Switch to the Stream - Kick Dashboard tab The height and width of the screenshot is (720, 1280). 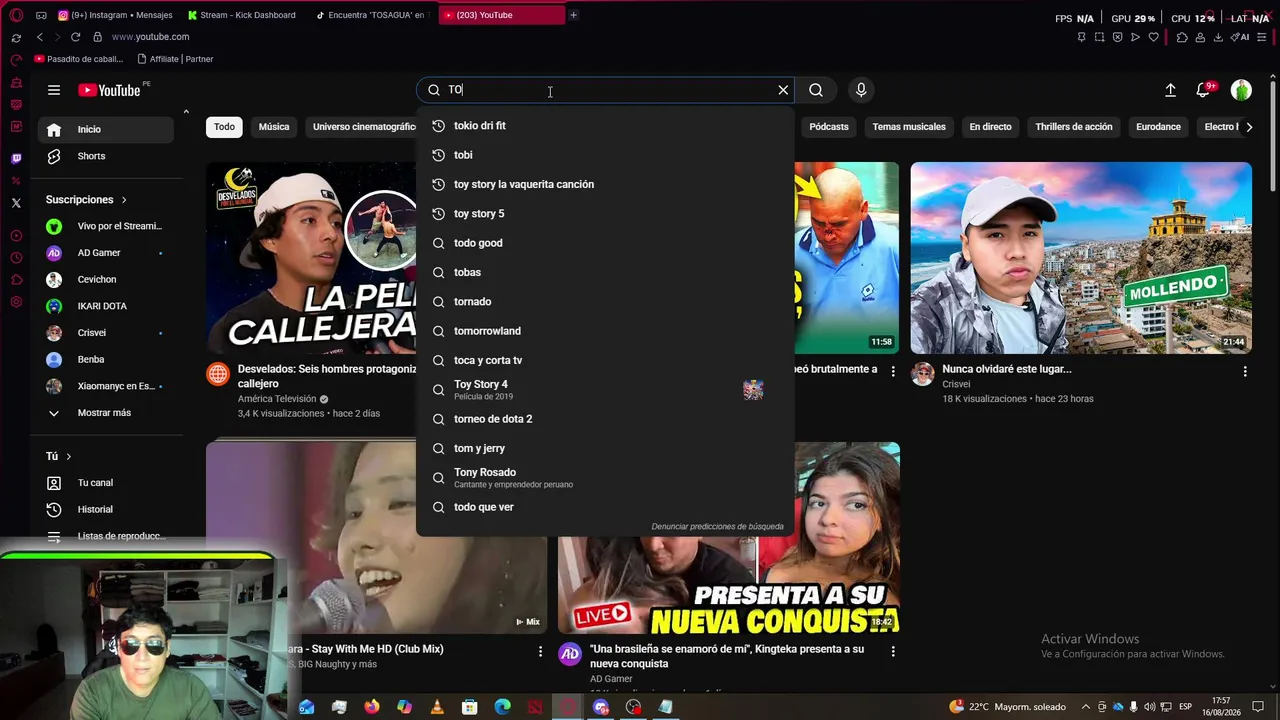pyautogui.click(x=242, y=15)
